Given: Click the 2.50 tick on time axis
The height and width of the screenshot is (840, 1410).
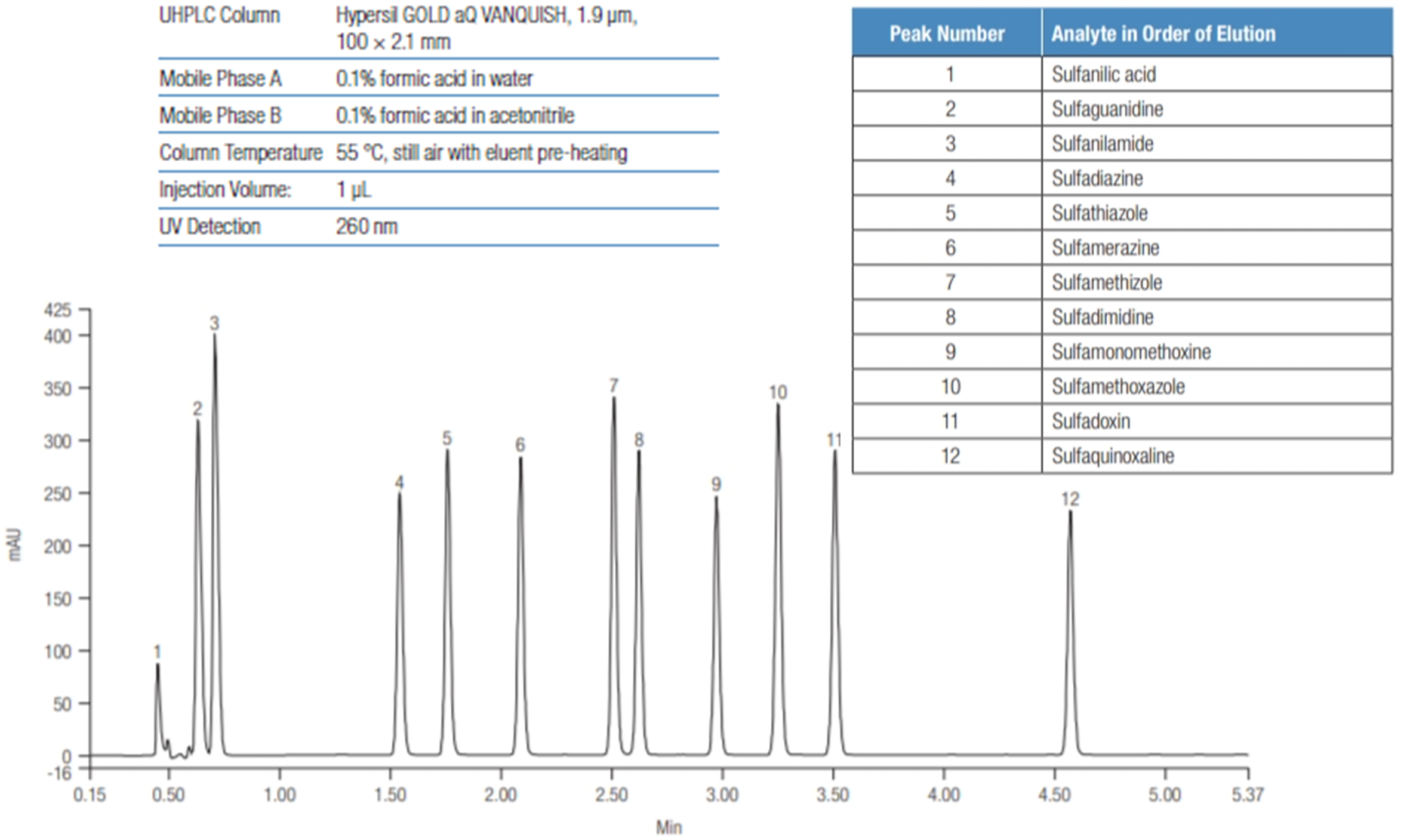Looking at the screenshot, I should (611, 795).
